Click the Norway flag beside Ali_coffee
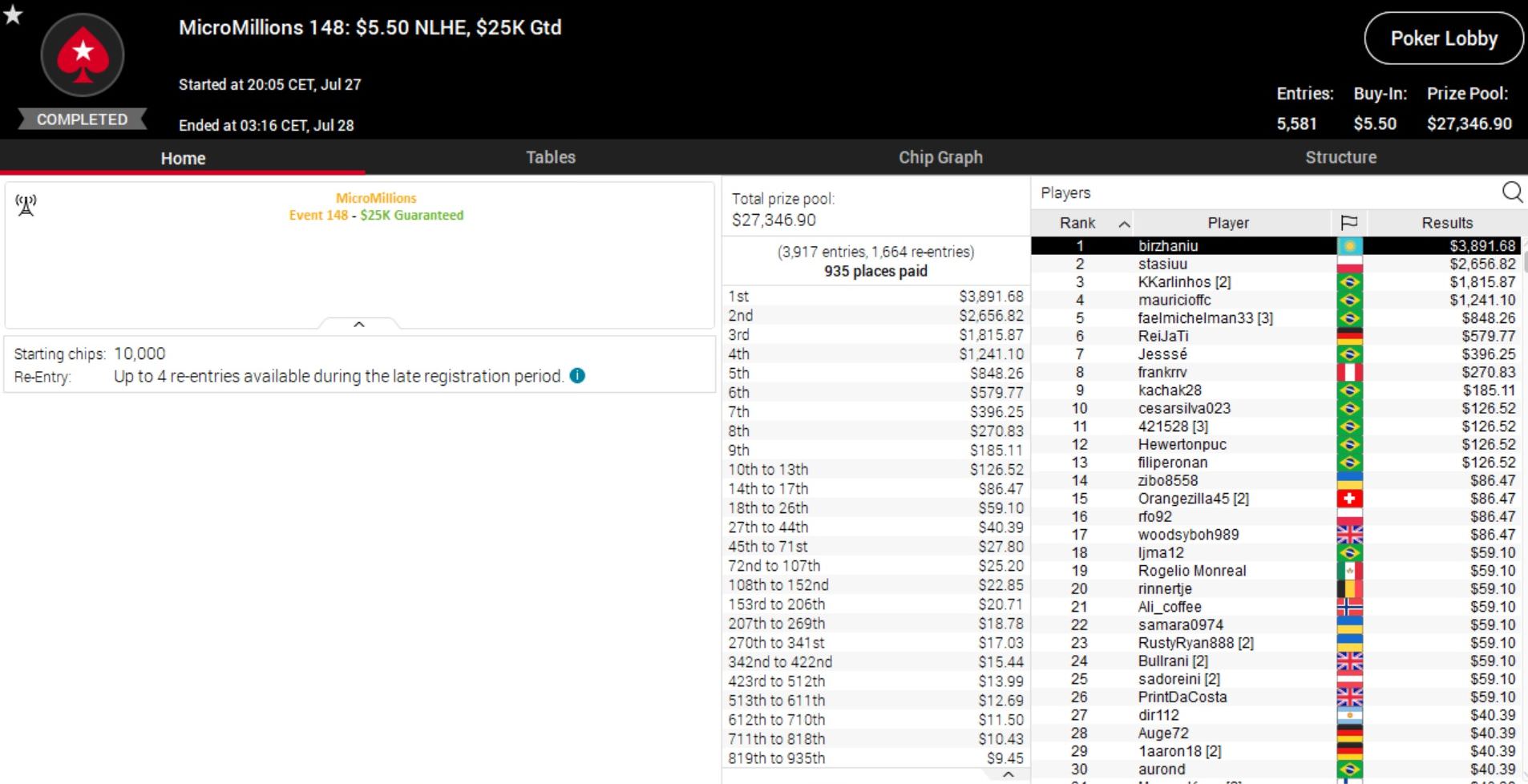Image resolution: width=1528 pixels, height=784 pixels. [x=1349, y=607]
